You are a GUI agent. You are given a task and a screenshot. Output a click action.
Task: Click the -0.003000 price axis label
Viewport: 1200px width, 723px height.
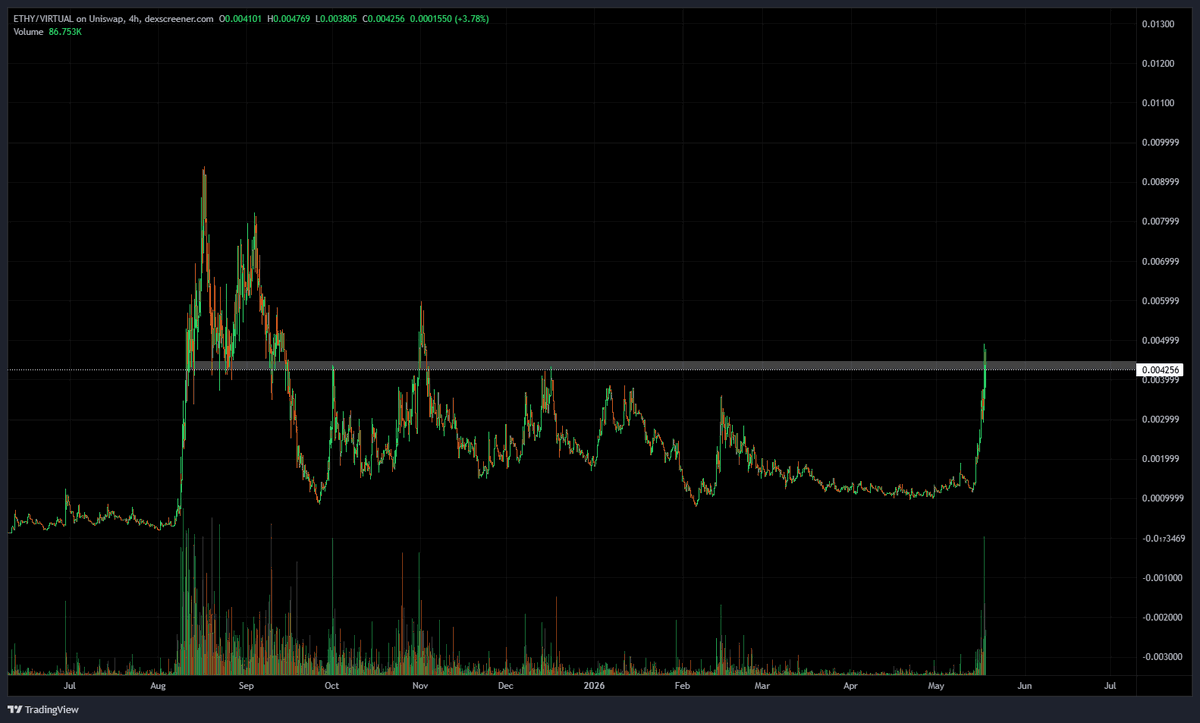[x=1161, y=657]
